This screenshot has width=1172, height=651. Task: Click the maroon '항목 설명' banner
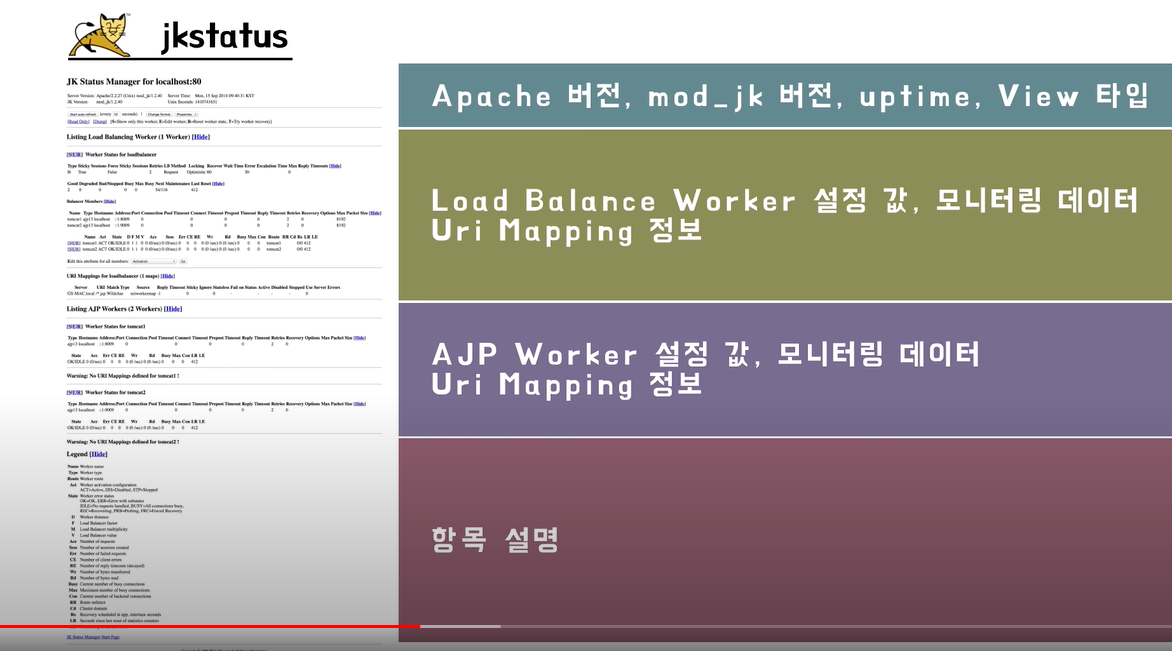(x=785, y=539)
